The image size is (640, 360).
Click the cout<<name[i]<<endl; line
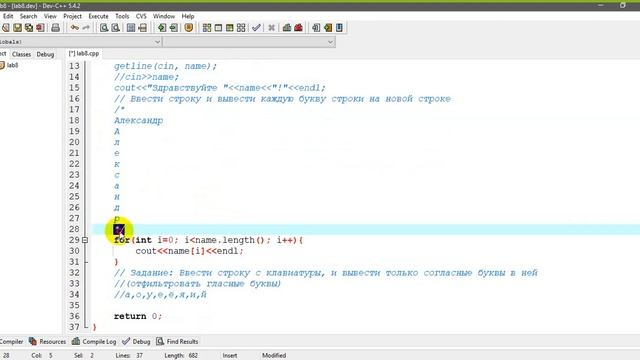coord(189,251)
